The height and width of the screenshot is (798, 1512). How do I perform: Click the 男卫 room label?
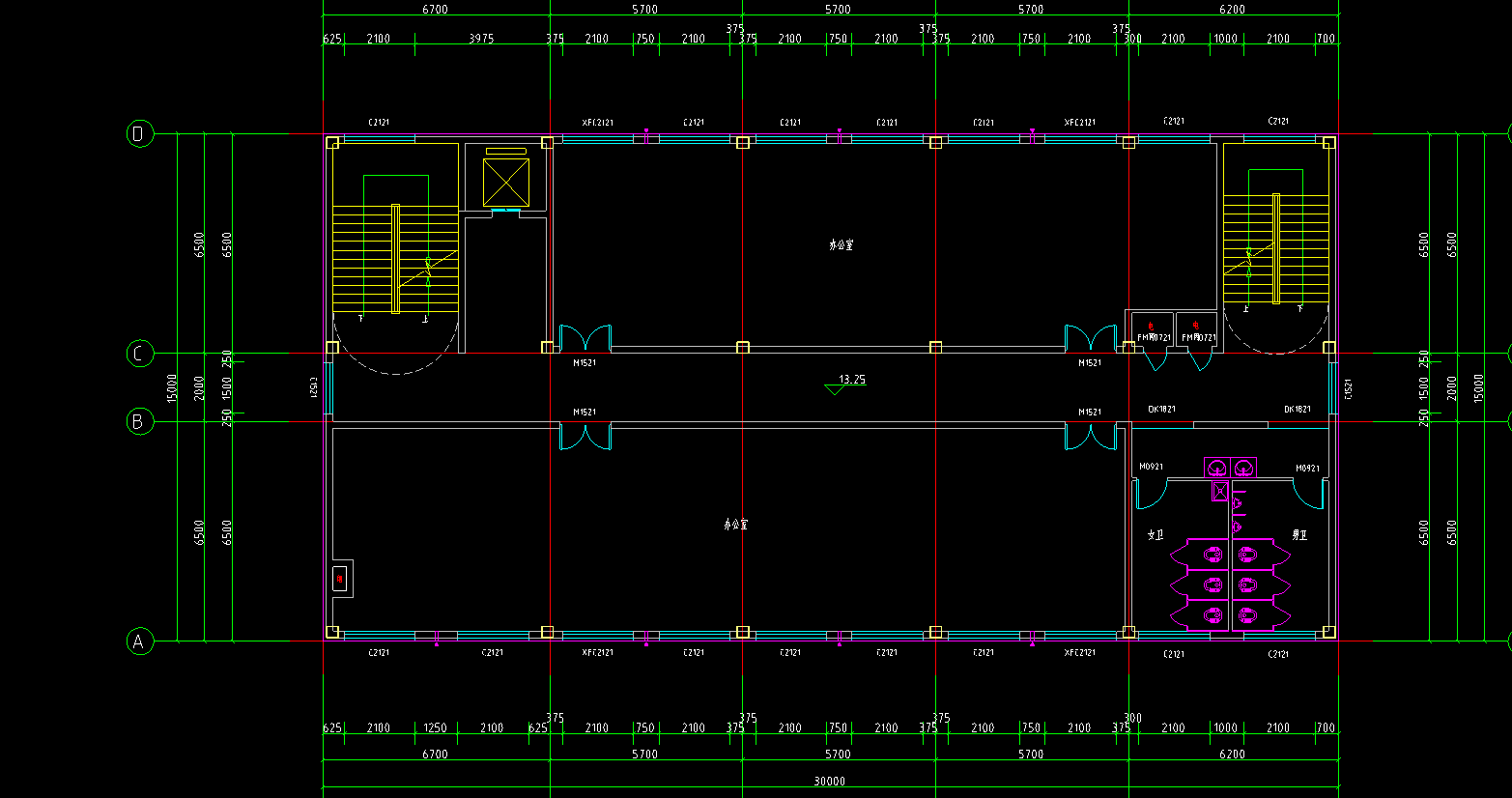[x=1299, y=534]
